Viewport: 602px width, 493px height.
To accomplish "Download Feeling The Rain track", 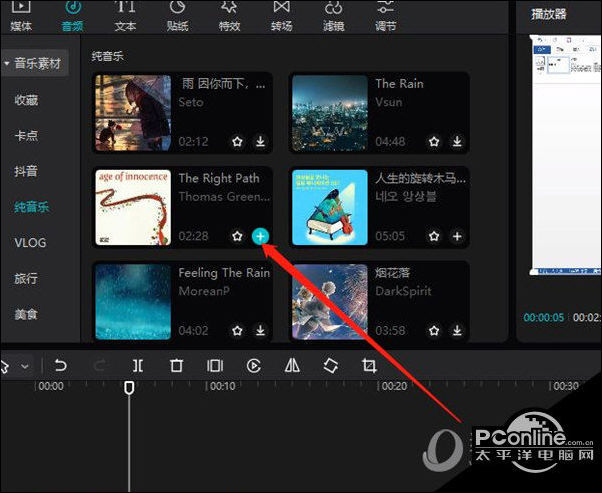I will 260,330.
